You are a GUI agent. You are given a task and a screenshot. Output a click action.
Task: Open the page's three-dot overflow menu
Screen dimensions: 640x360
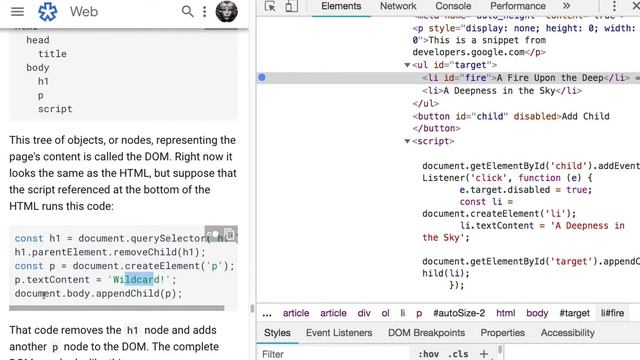204,11
